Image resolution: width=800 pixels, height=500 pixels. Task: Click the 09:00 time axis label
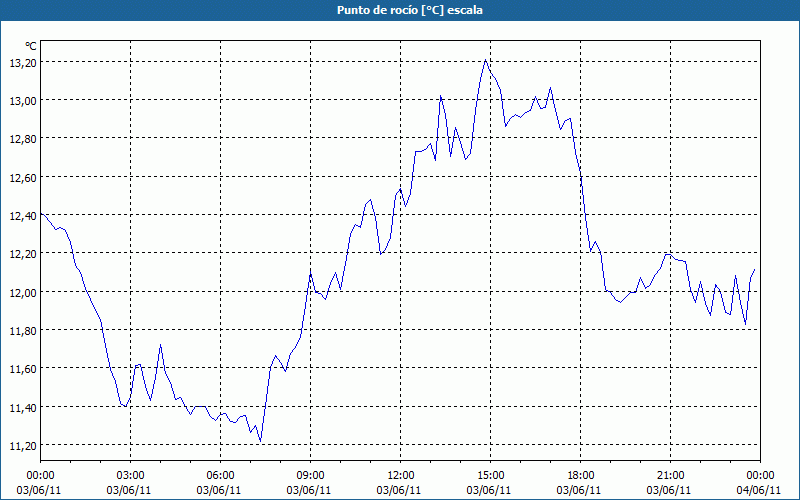pyautogui.click(x=311, y=475)
